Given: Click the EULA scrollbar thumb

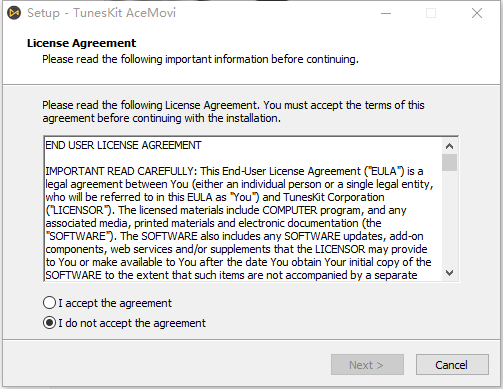Looking at the screenshot, I should click(x=449, y=162).
